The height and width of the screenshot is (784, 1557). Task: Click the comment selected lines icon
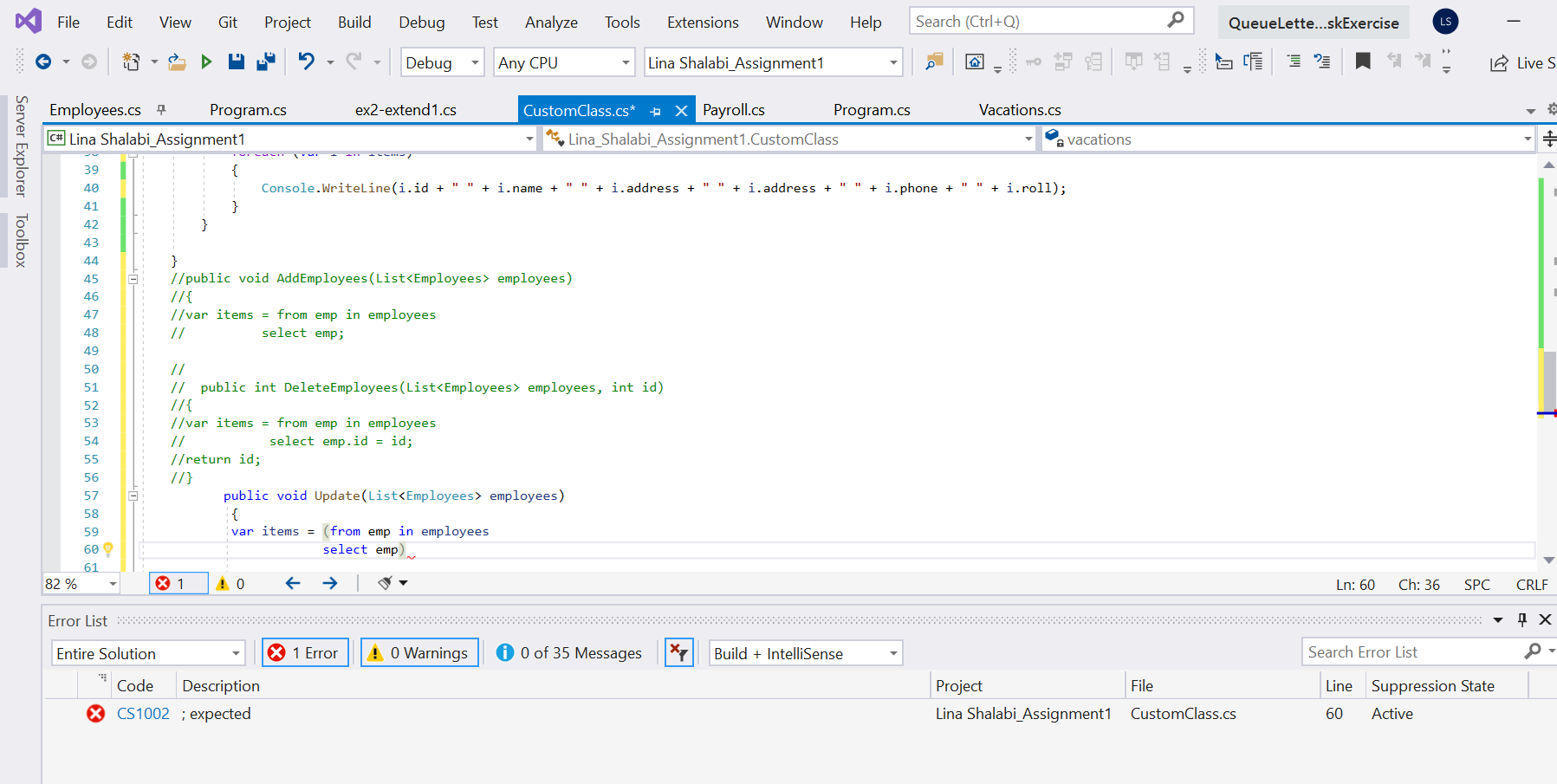tap(1294, 62)
